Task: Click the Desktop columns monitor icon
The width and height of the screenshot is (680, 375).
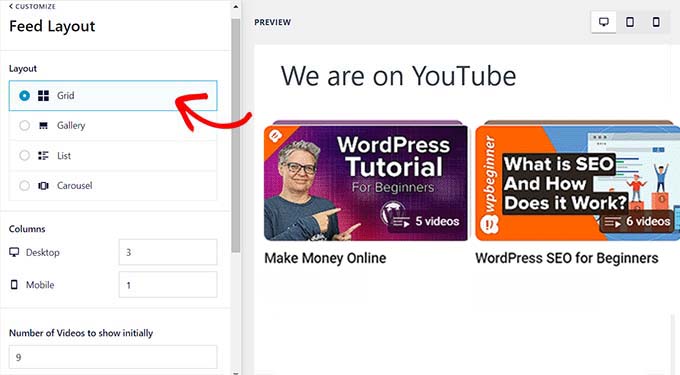Action: click(14, 252)
